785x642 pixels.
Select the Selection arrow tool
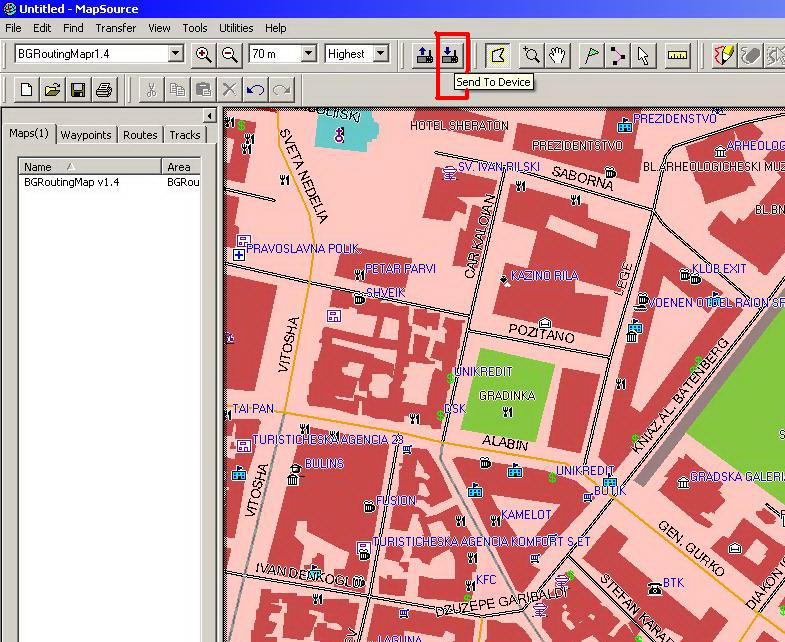643,55
